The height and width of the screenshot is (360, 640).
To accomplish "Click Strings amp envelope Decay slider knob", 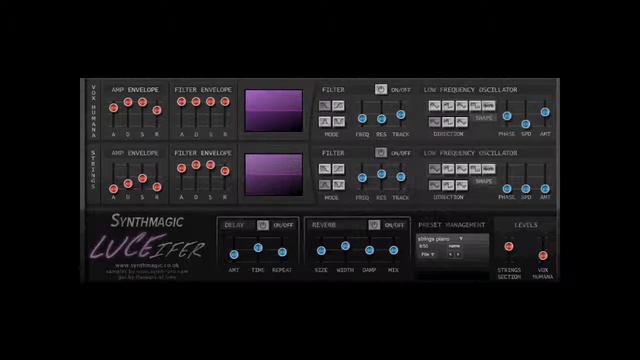I will [x=128, y=184].
